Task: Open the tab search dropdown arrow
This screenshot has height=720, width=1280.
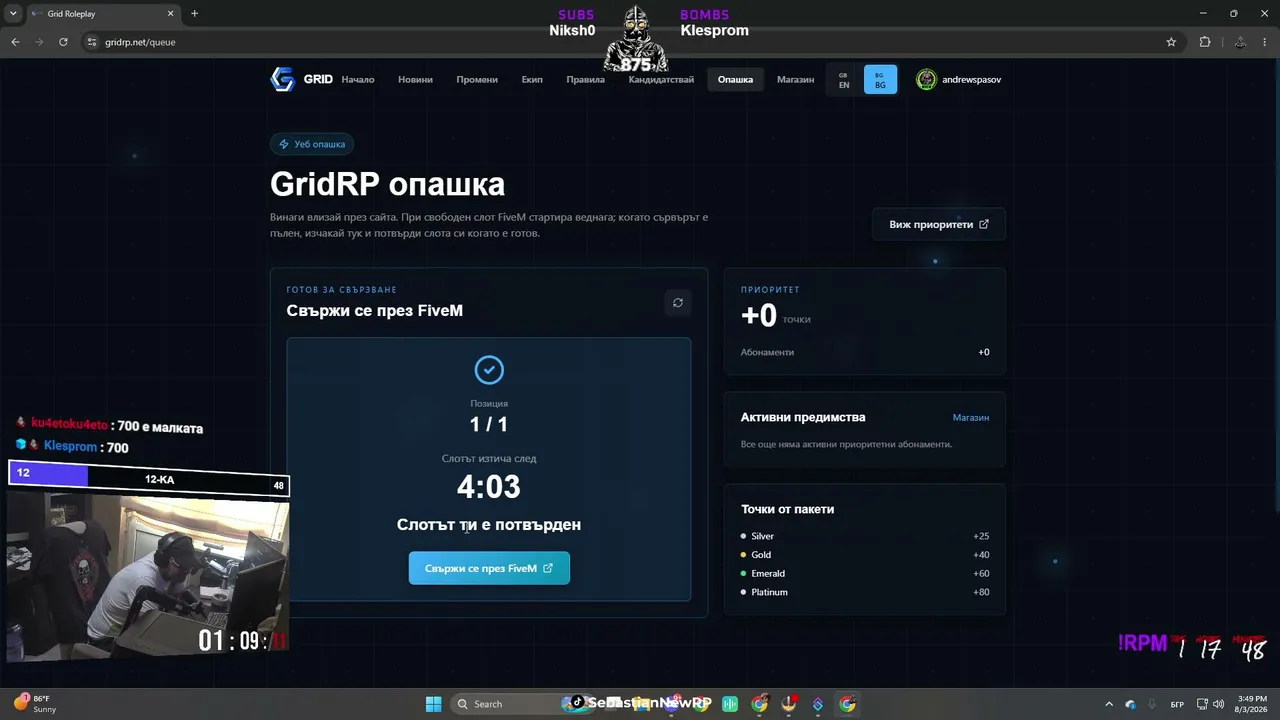Action: (12, 14)
